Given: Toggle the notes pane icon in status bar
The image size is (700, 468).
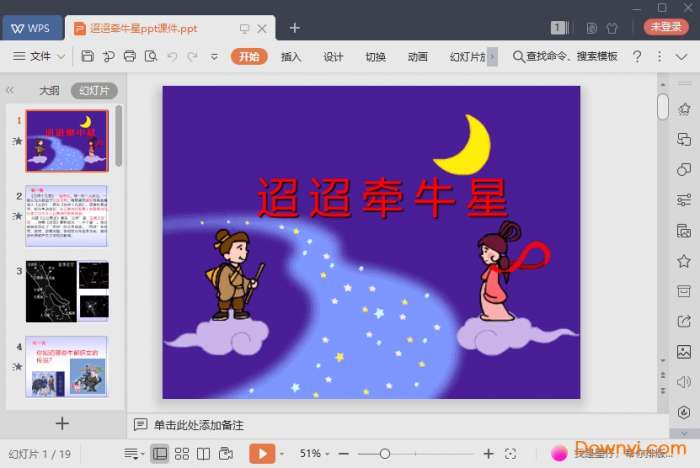Looking at the screenshot, I should (x=132, y=454).
